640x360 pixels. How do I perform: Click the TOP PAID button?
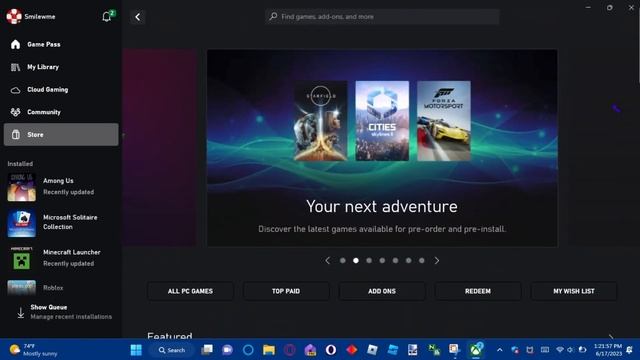pos(286,291)
